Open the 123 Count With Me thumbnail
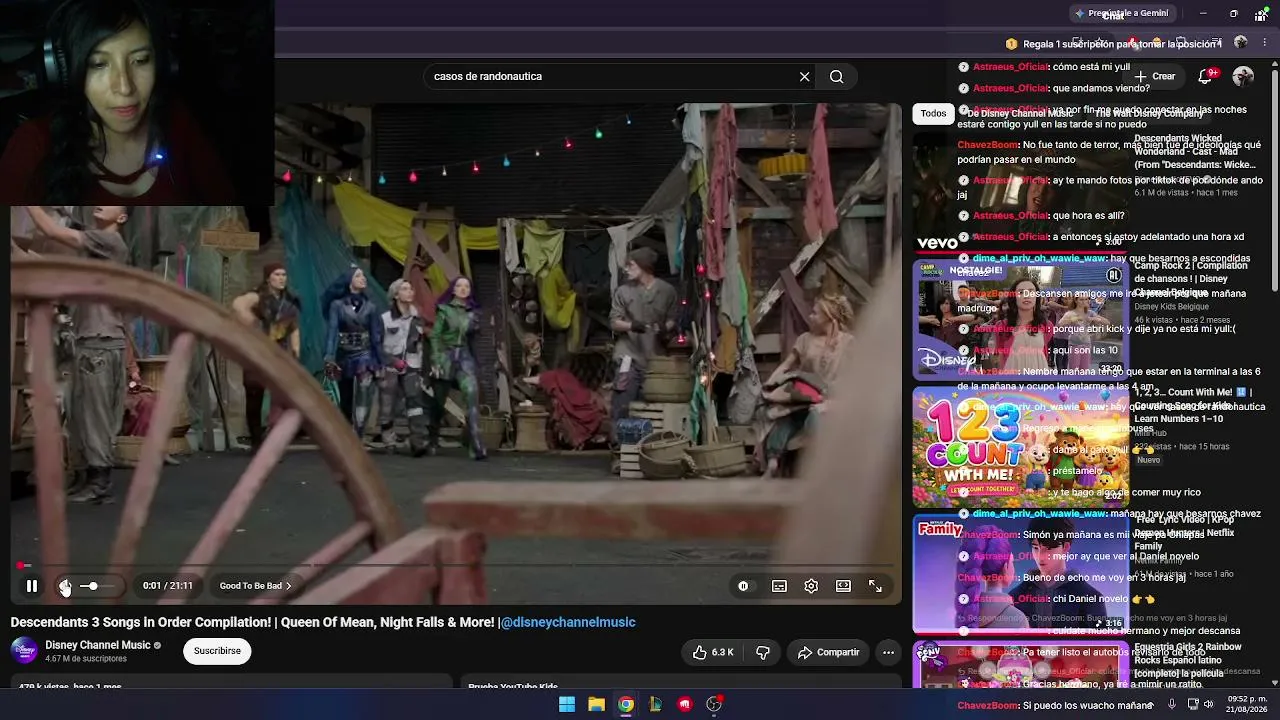 pos(1020,447)
